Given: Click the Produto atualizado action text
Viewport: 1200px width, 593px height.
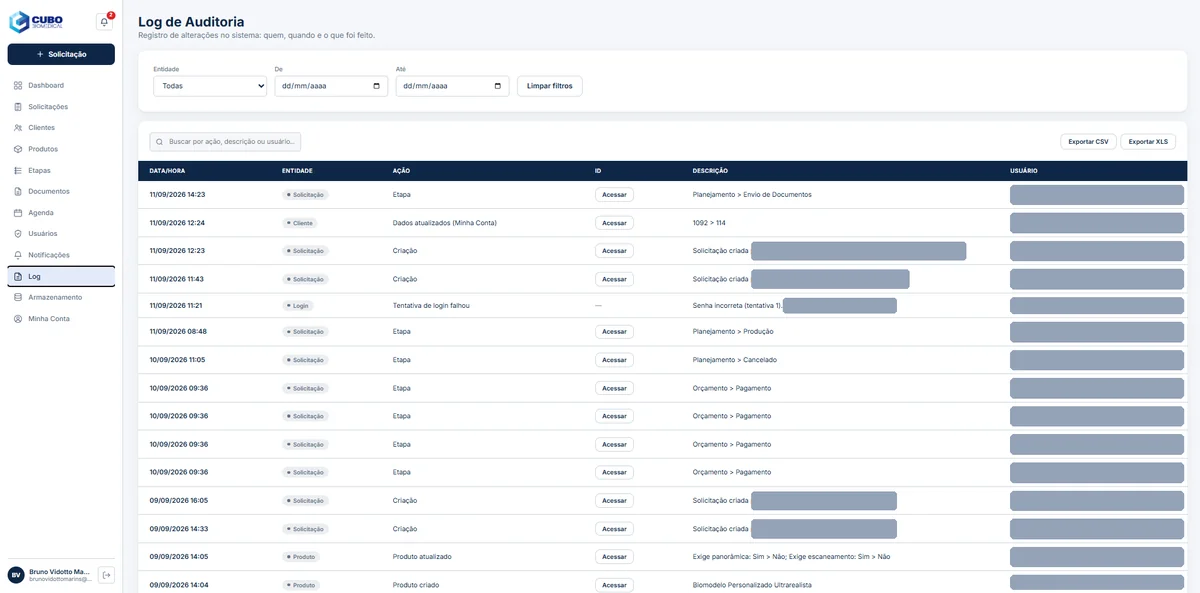Looking at the screenshot, I should pos(423,557).
